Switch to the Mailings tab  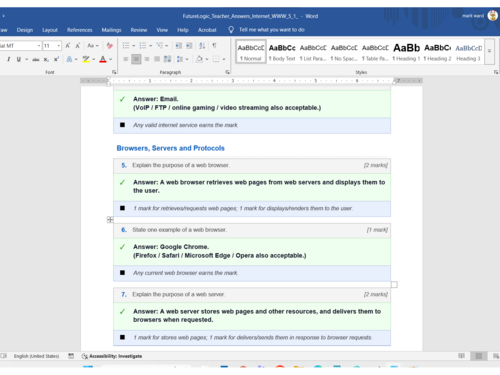111,30
